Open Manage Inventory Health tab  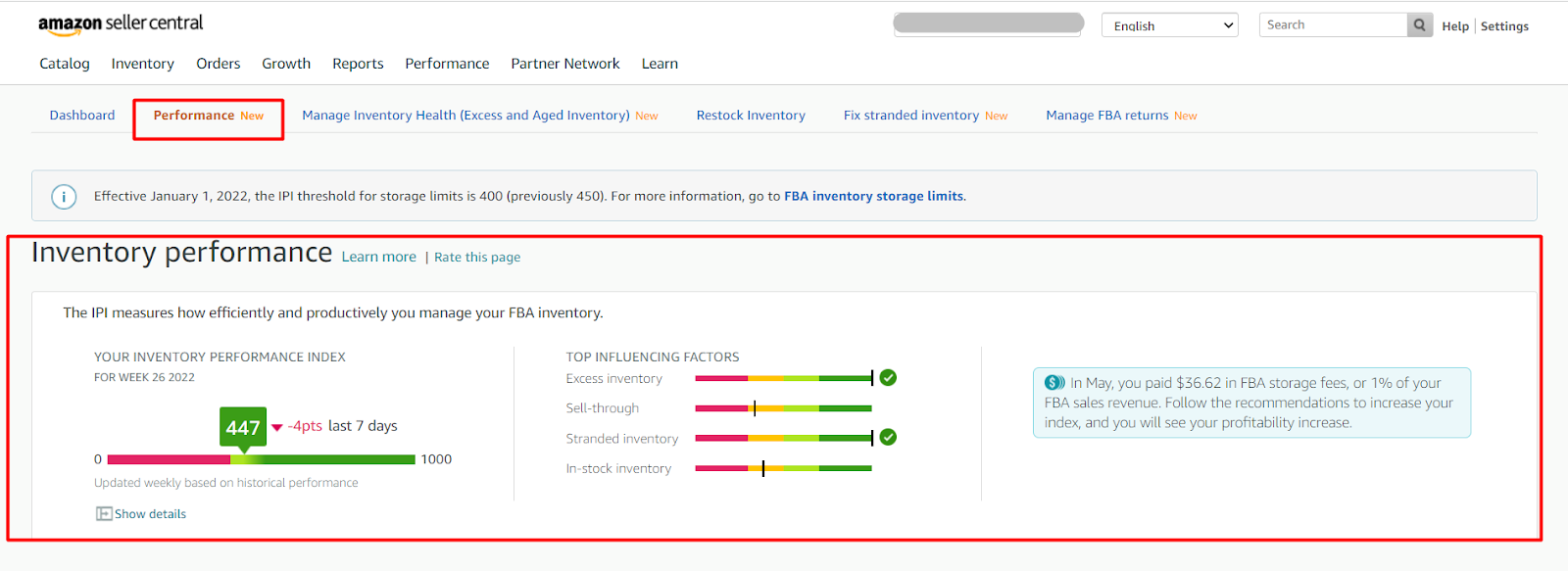[x=480, y=116]
